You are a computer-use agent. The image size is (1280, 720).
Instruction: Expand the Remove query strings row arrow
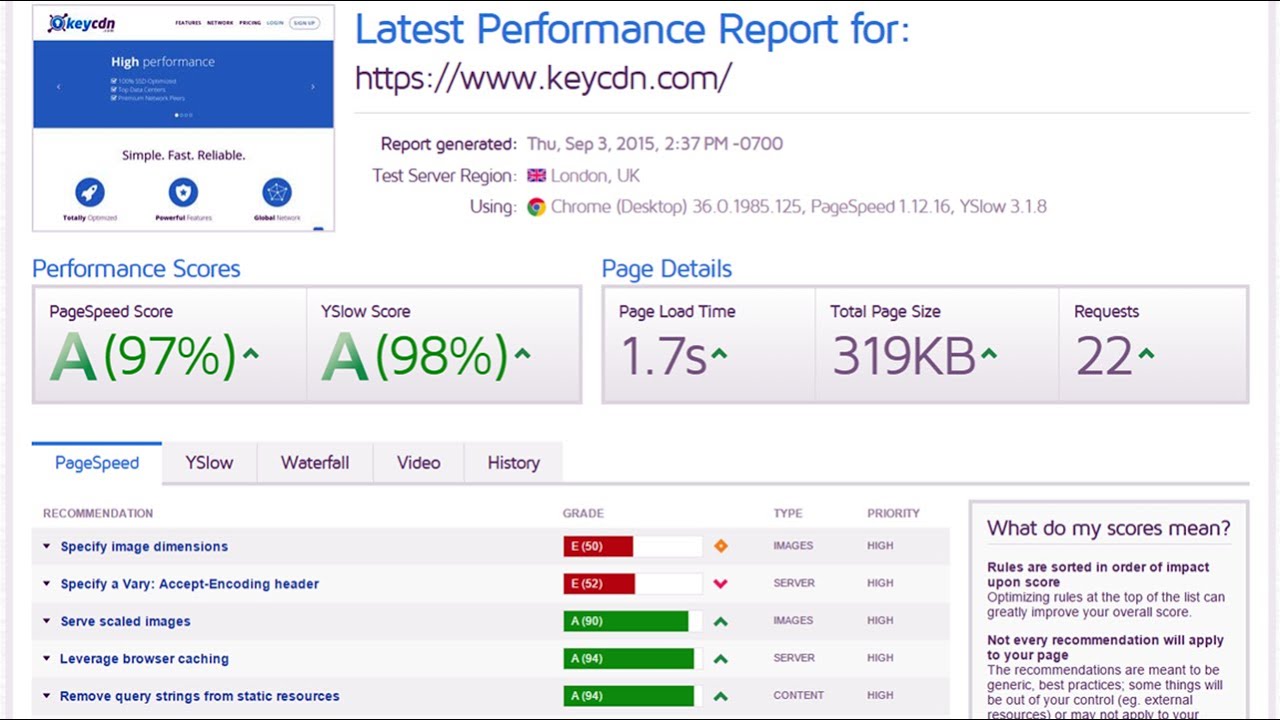[x=46, y=696]
